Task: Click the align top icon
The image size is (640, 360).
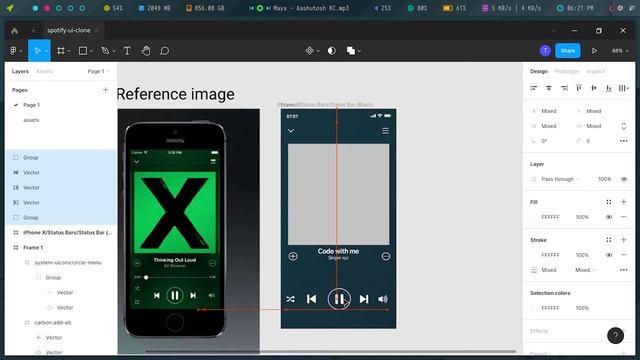Action: (579, 88)
